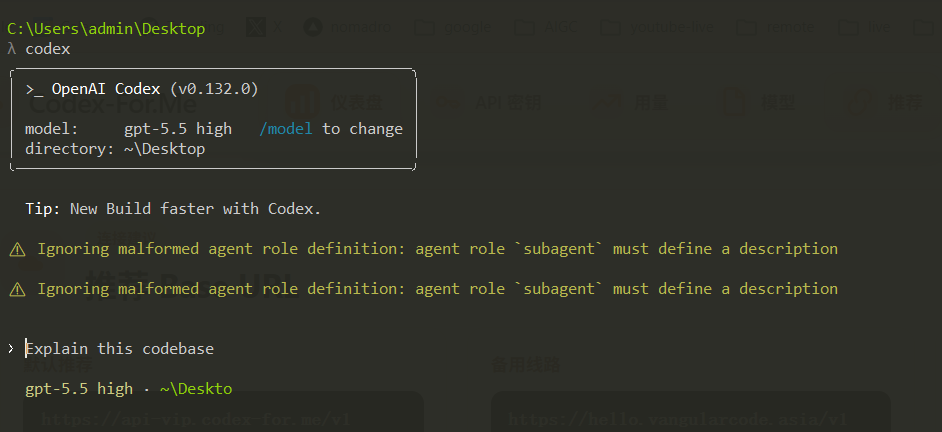Click the lambda codex command line
This screenshot has height=432, width=942.
click(39, 49)
